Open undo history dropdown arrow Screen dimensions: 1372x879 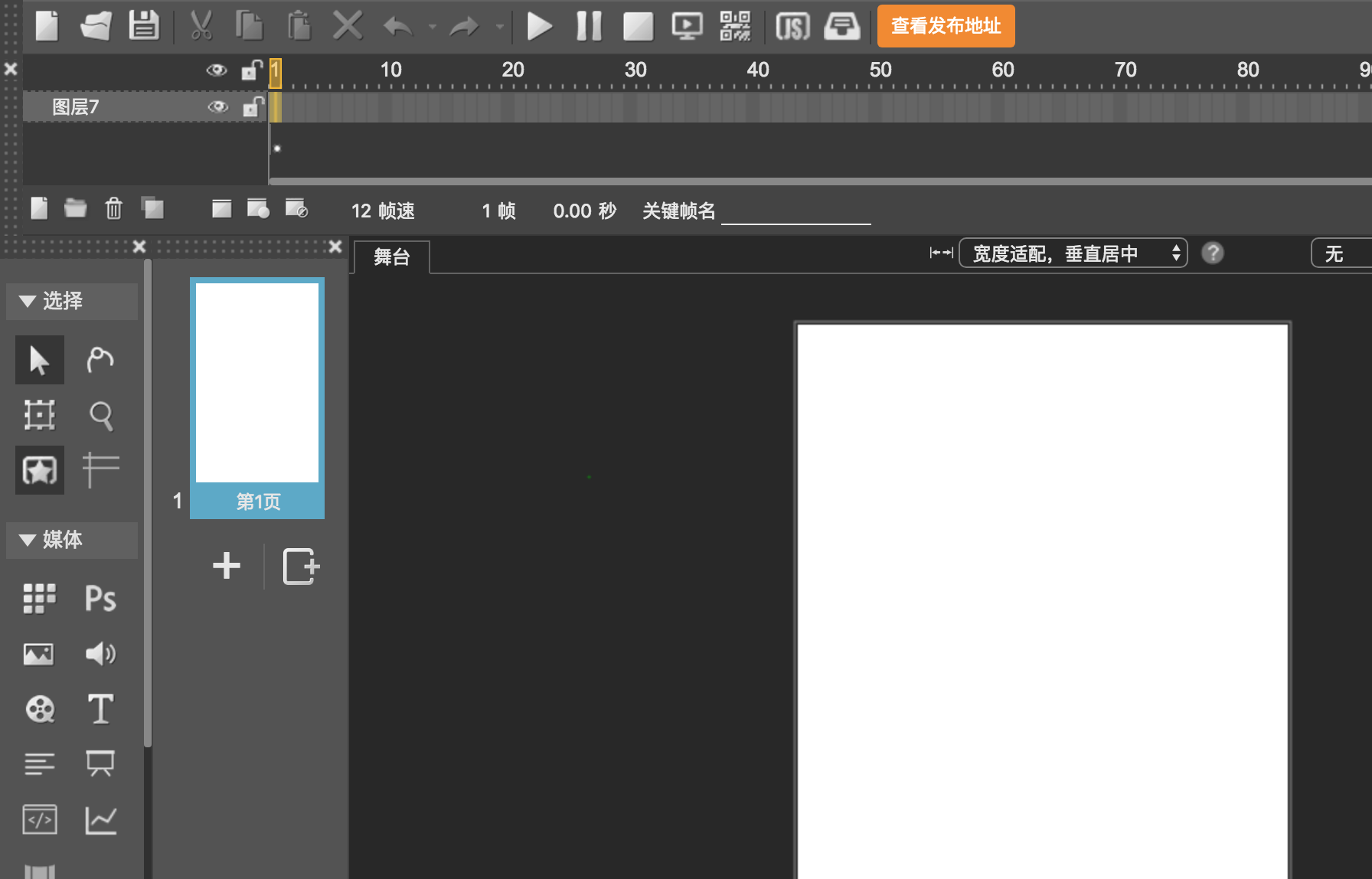pyautogui.click(x=433, y=28)
